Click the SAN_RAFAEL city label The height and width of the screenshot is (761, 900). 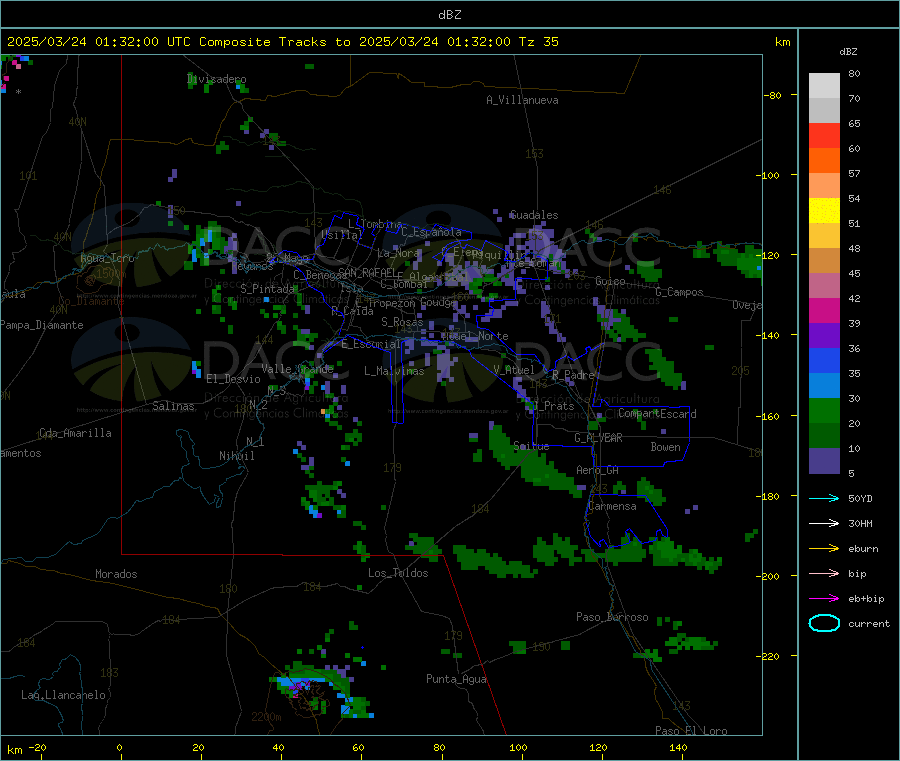point(366,272)
